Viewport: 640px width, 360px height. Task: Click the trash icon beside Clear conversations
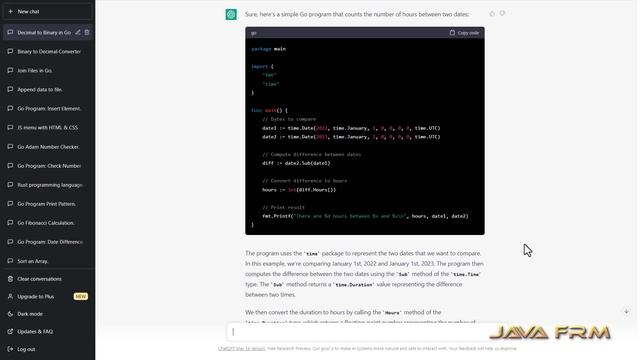(x=10, y=279)
